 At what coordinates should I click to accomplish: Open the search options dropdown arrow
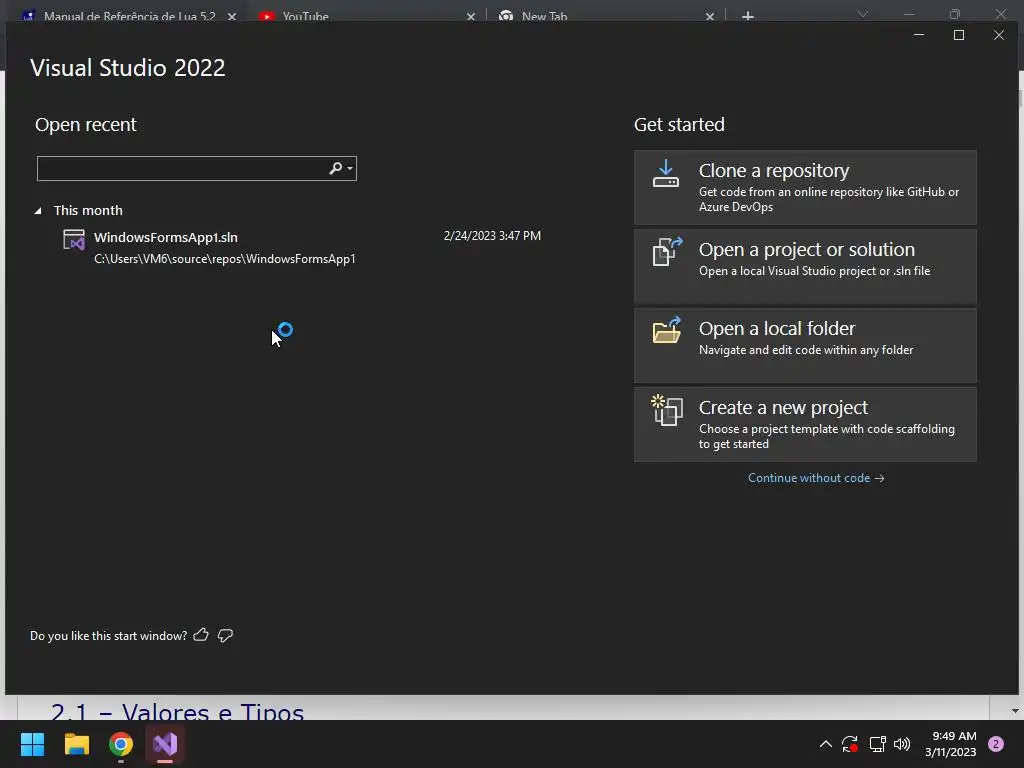[x=350, y=168]
